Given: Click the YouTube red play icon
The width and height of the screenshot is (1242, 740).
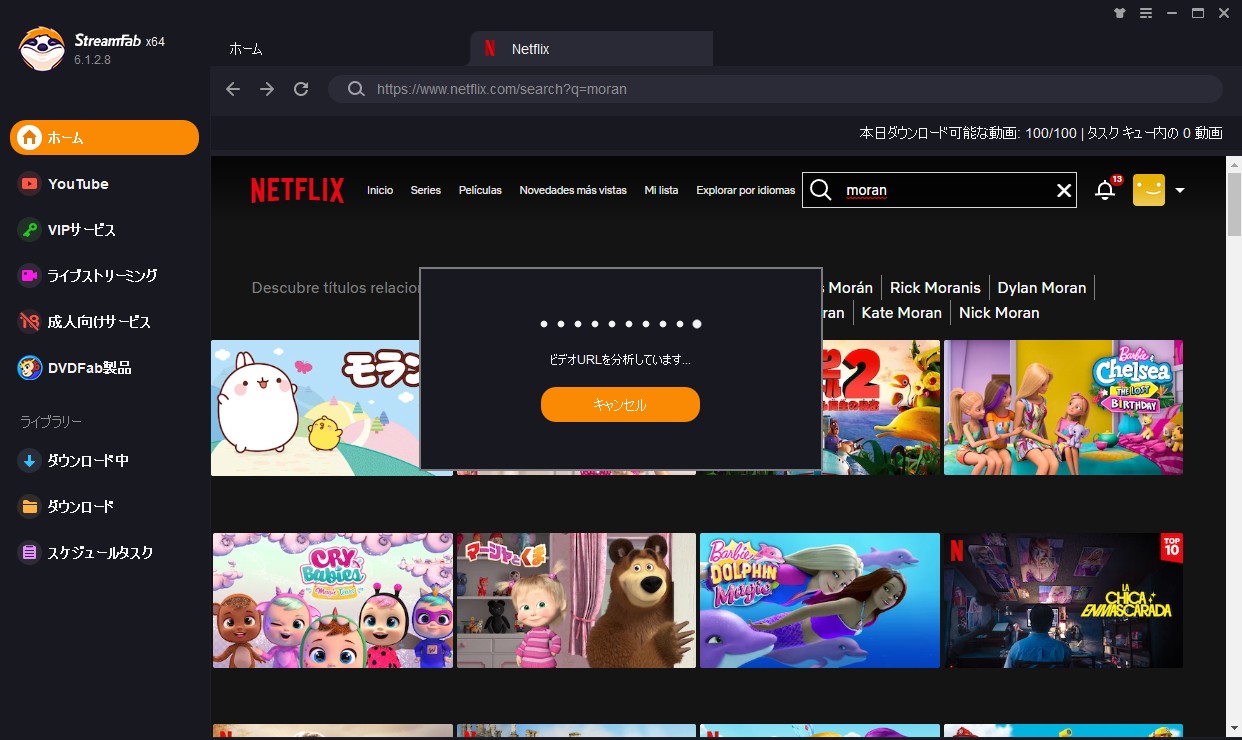Looking at the screenshot, I should pyautogui.click(x=30, y=184).
